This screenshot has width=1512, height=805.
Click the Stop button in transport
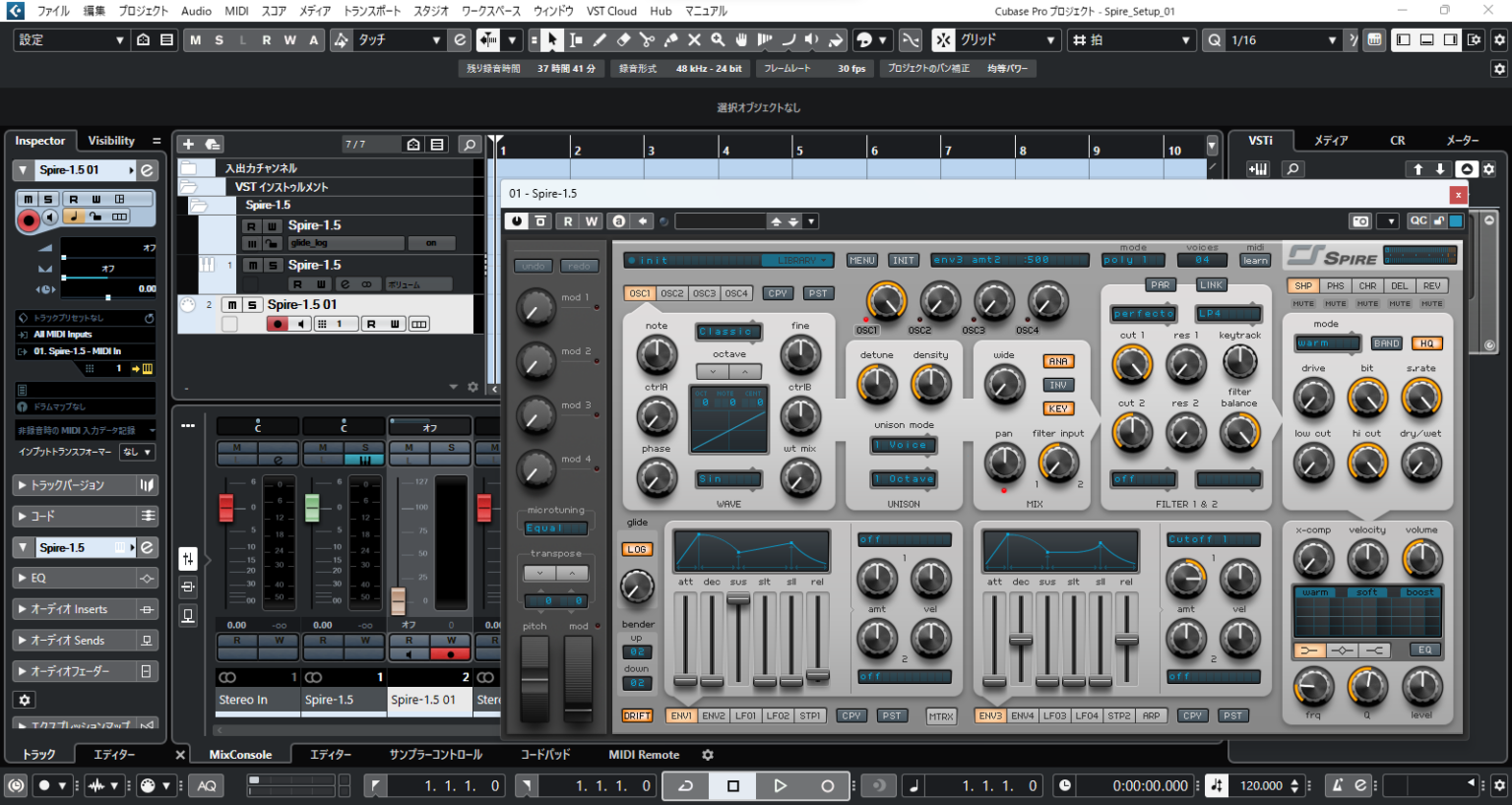(x=732, y=785)
